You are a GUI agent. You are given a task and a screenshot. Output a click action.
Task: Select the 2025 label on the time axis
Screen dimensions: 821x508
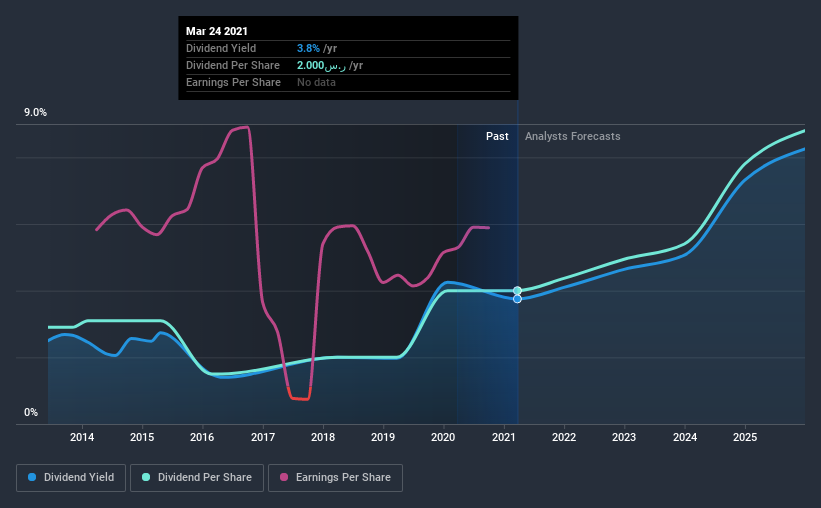[745, 437]
